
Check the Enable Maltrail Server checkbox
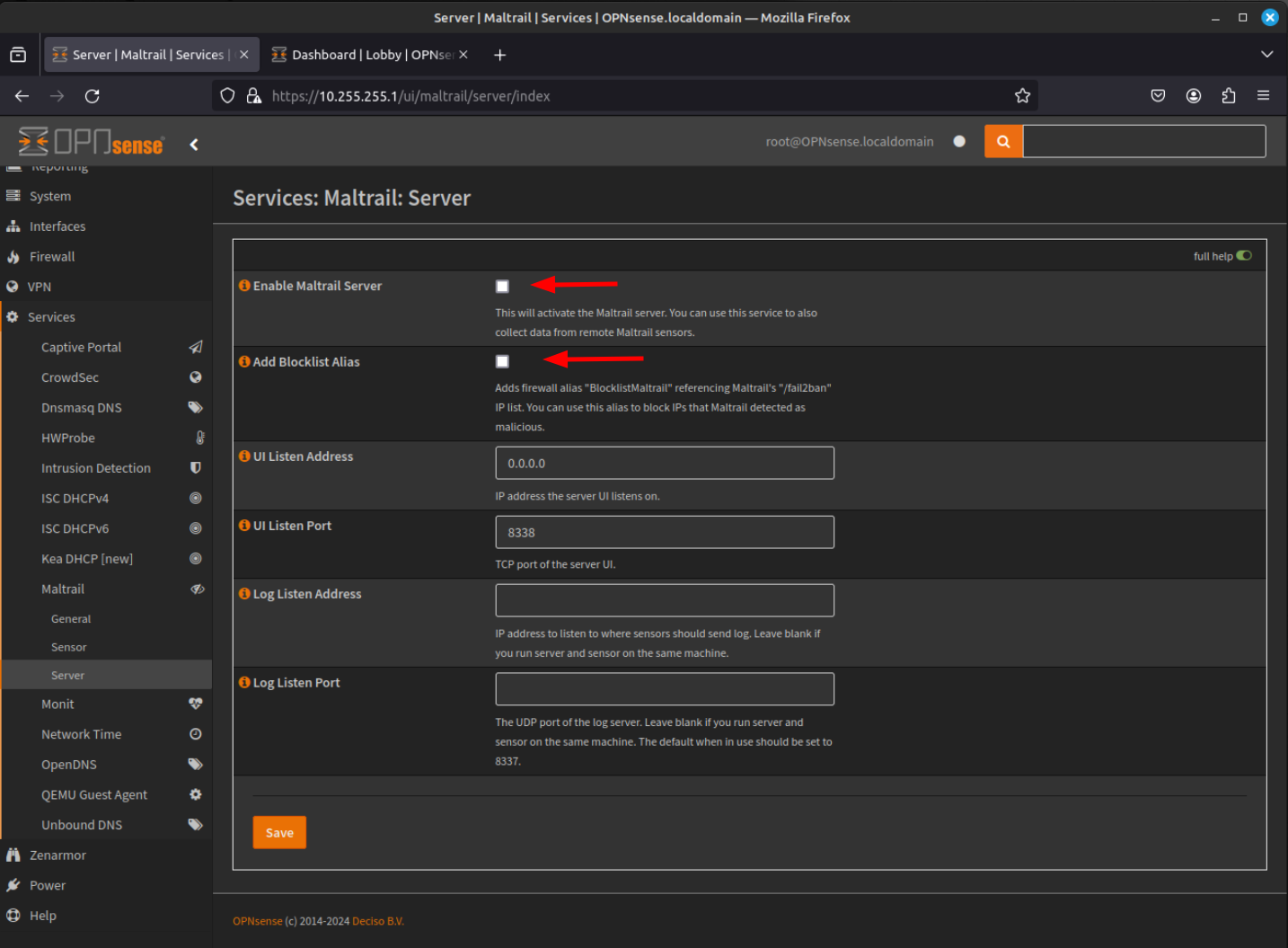pos(502,287)
